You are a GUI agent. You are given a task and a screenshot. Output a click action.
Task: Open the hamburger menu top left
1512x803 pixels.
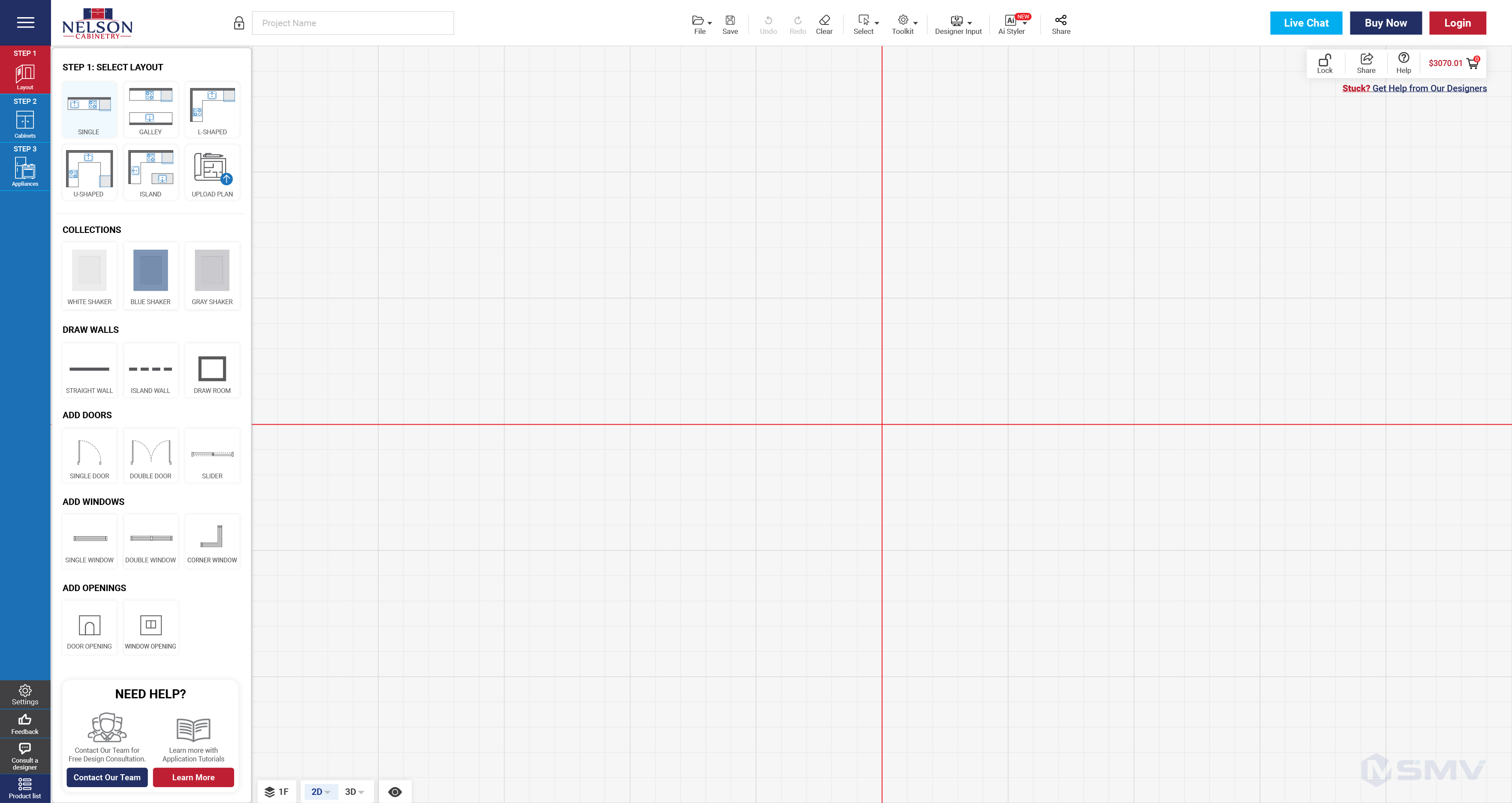click(24, 23)
